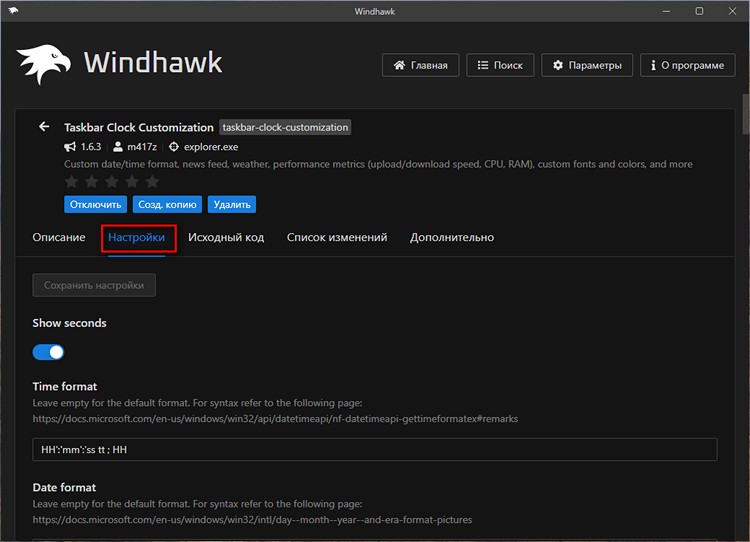The width and height of the screenshot is (750, 542).
Task: Click the m417z author name
Action: [x=142, y=147]
